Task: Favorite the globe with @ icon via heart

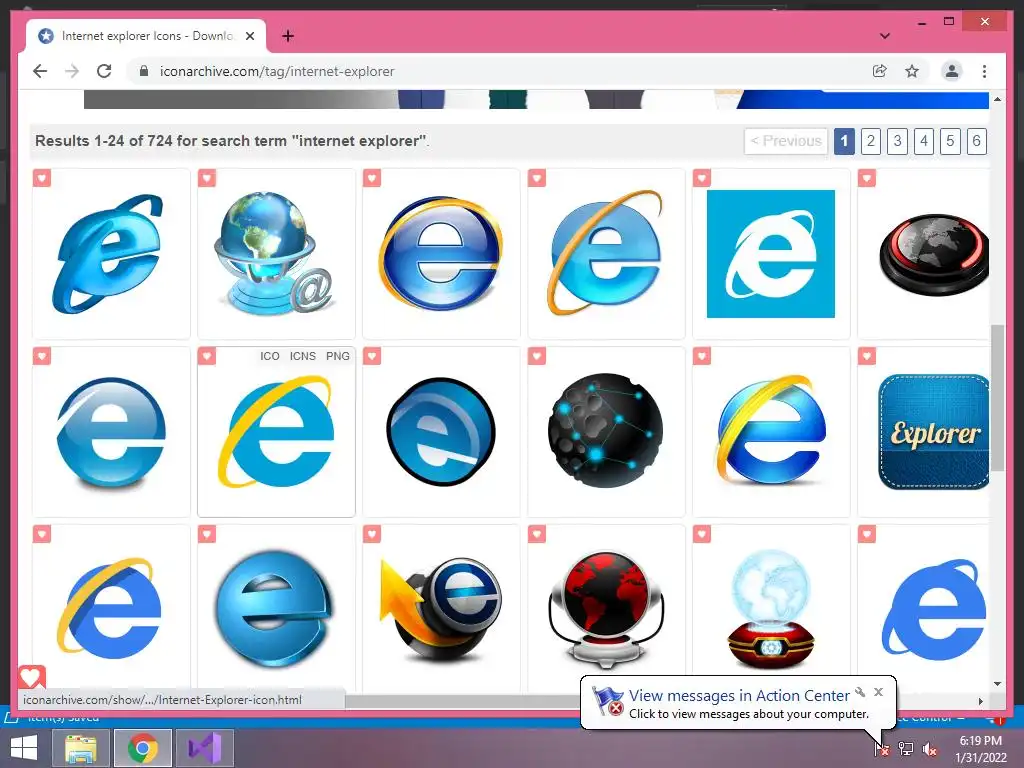Action: (207, 178)
